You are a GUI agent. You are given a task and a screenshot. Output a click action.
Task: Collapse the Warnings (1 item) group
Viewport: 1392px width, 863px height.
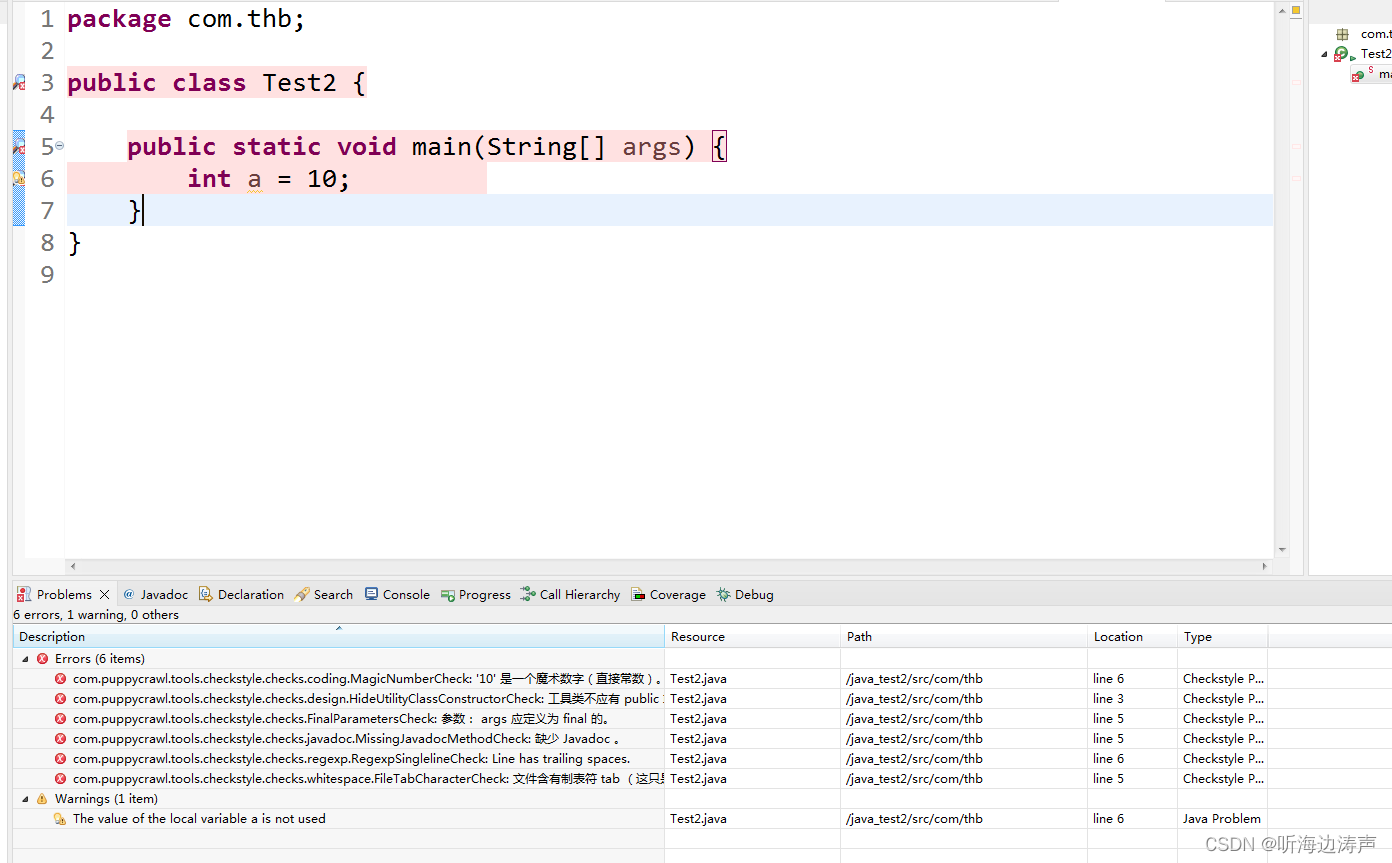click(23, 798)
